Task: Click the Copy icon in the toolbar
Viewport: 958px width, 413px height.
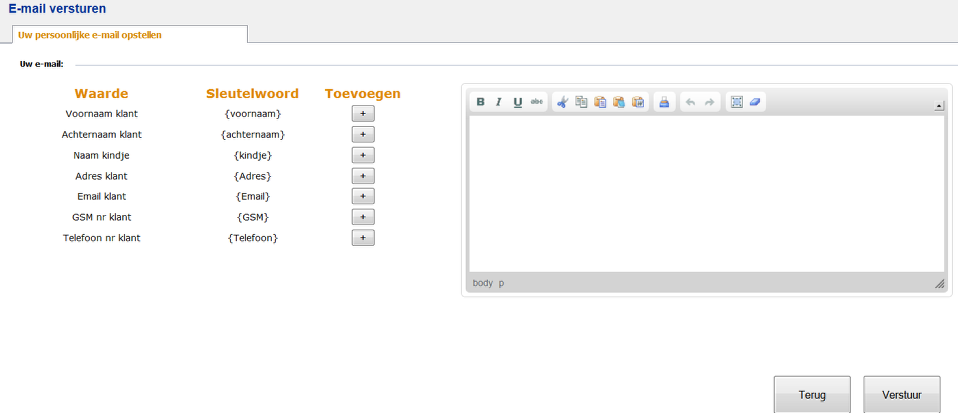Action: pyautogui.click(x=581, y=102)
